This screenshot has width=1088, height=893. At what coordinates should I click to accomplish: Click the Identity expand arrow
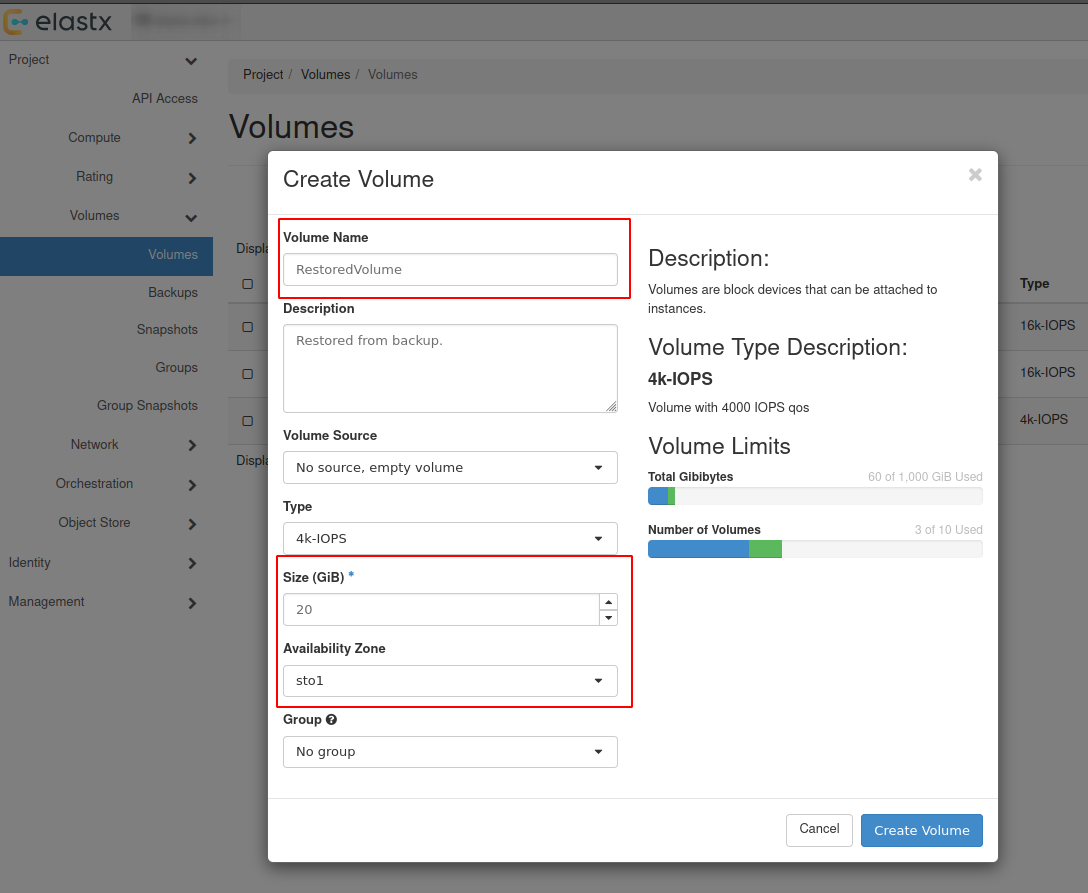coord(192,563)
